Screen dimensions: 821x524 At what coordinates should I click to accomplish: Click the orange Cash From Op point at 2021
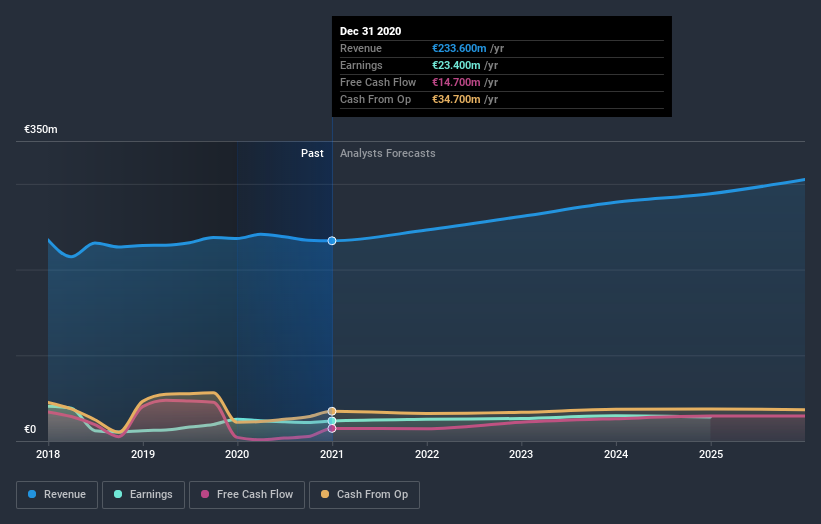[x=332, y=411]
